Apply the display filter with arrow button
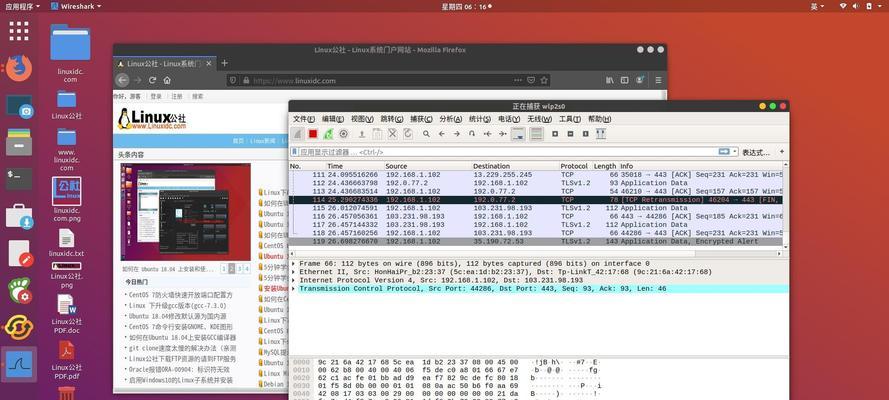Image resolution: width=889 pixels, height=400 pixels. [x=724, y=152]
